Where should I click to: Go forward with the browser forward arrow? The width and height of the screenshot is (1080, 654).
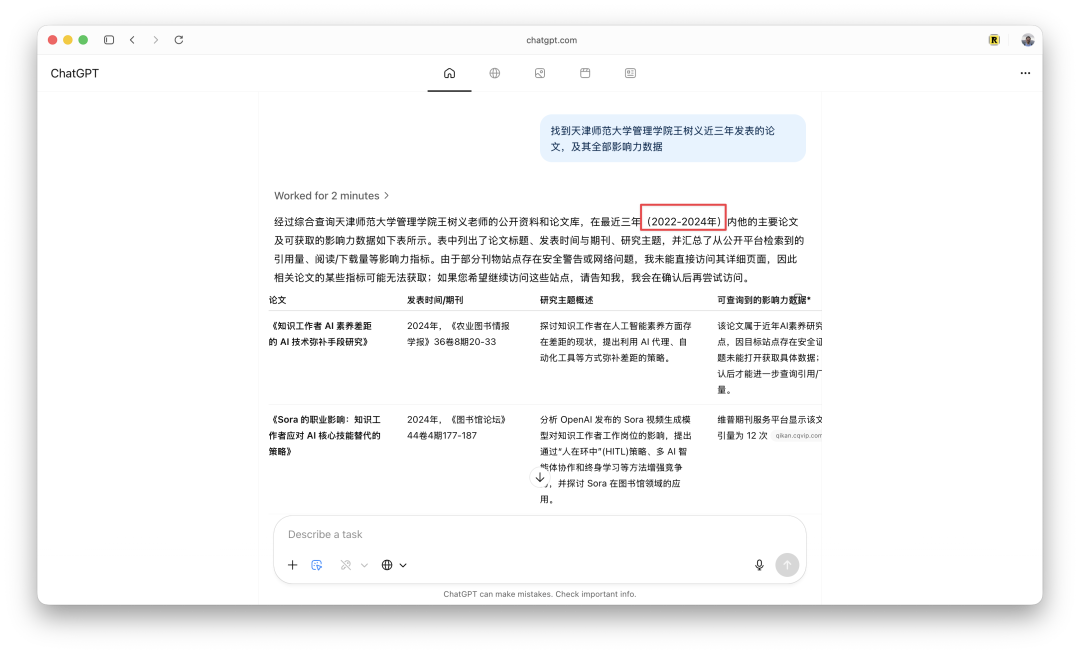156,40
